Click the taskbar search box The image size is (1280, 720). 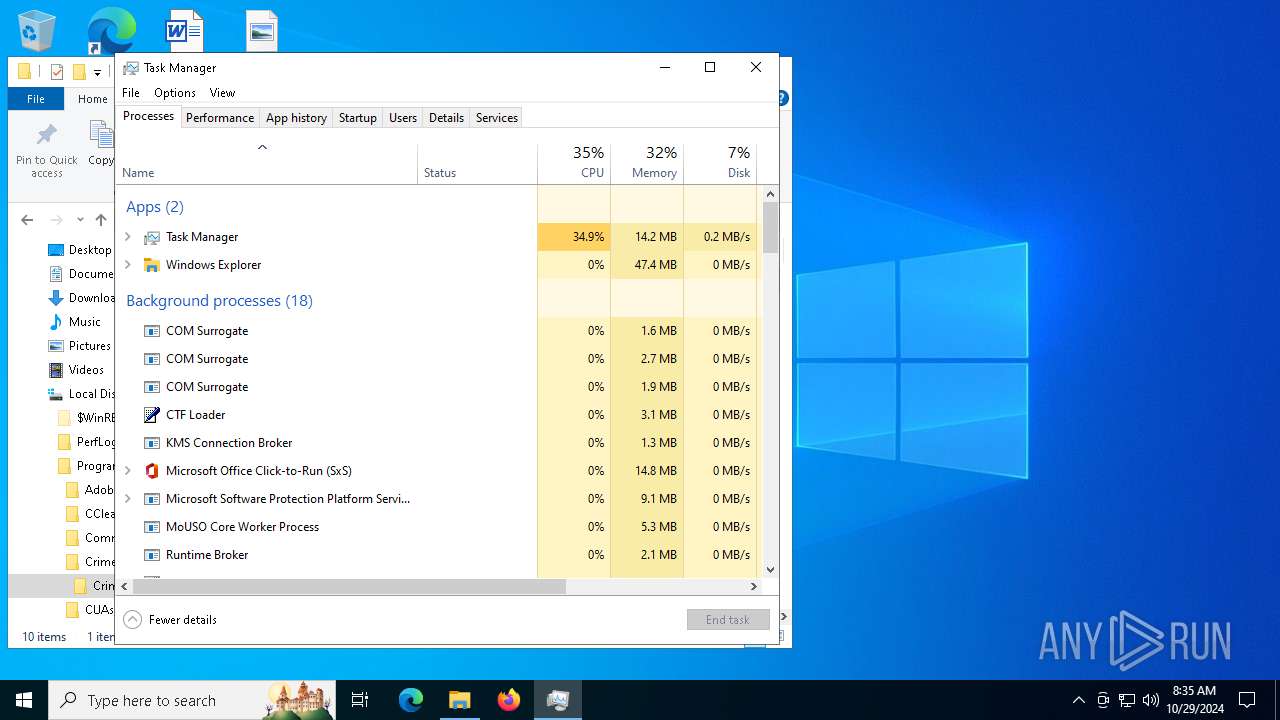(x=192, y=700)
